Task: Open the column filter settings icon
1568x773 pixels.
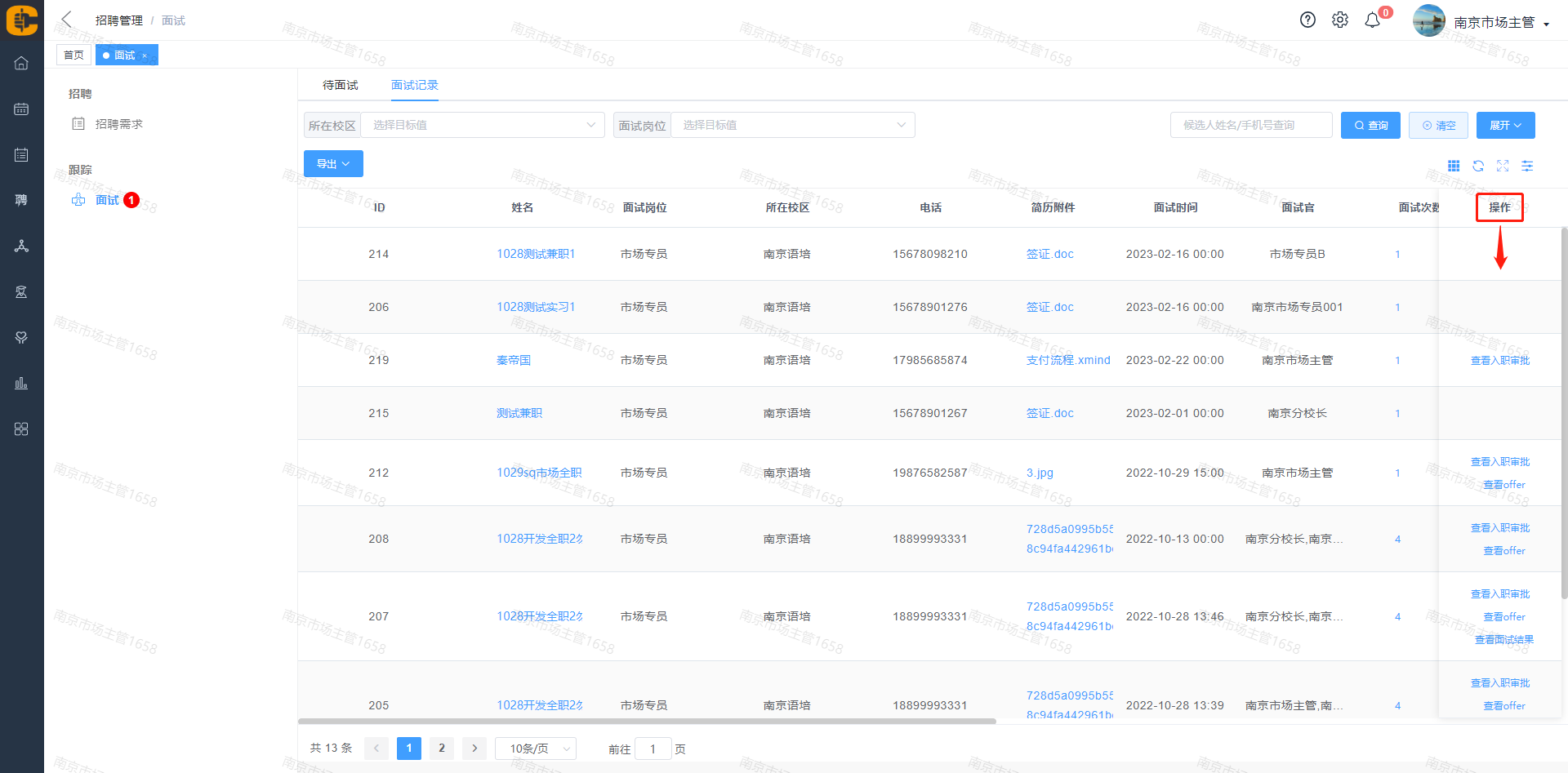Action: click(x=1527, y=166)
